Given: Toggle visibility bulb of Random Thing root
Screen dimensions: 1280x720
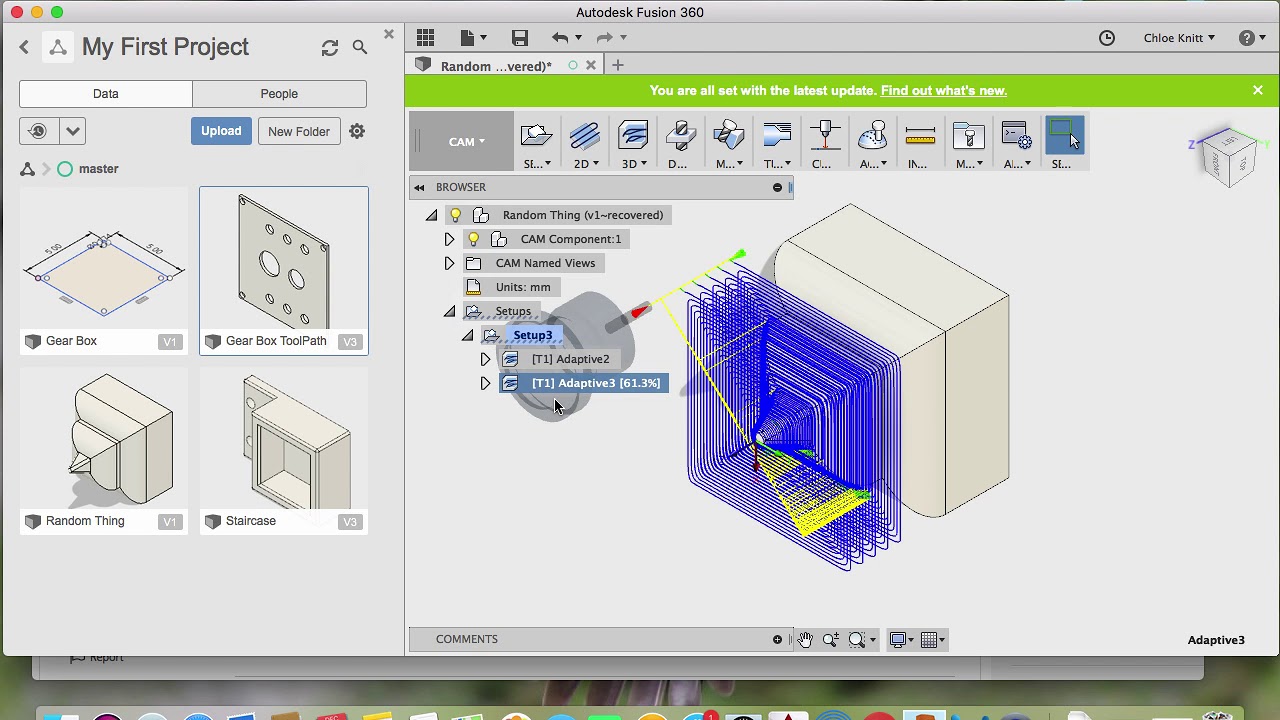Looking at the screenshot, I should pos(456,215).
